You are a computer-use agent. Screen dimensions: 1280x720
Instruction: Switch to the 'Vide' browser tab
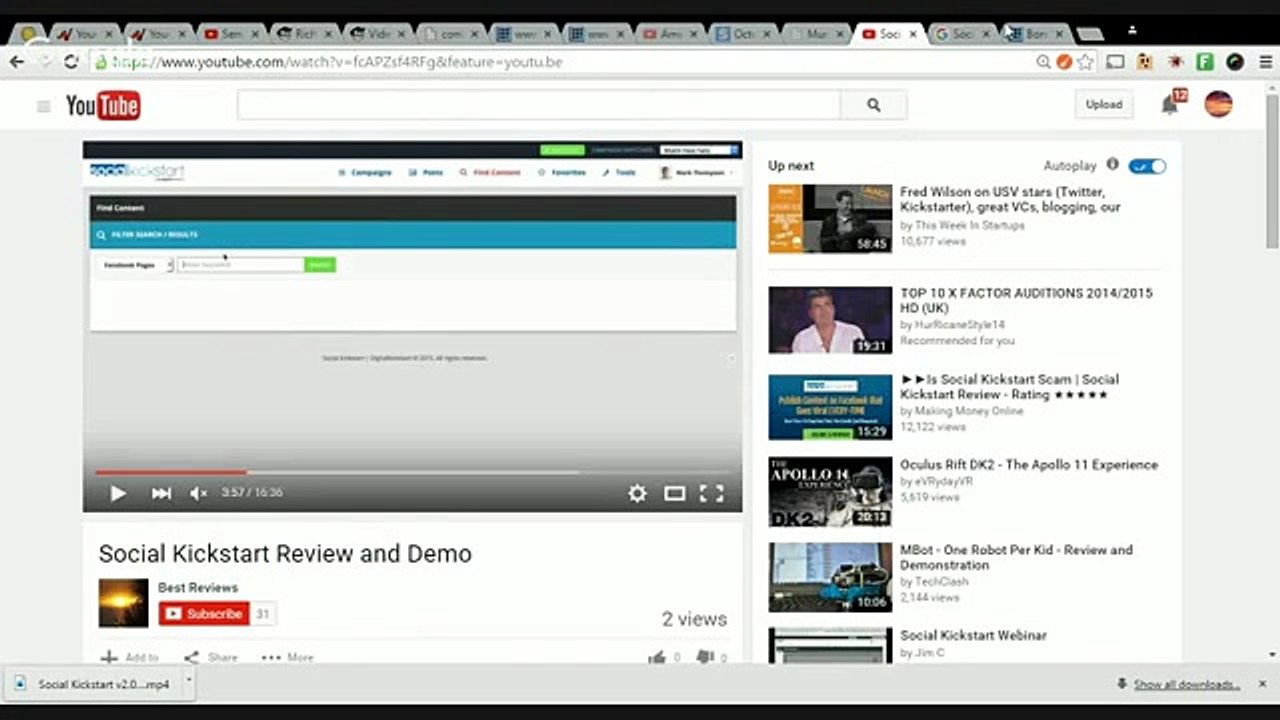(x=378, y=34)
